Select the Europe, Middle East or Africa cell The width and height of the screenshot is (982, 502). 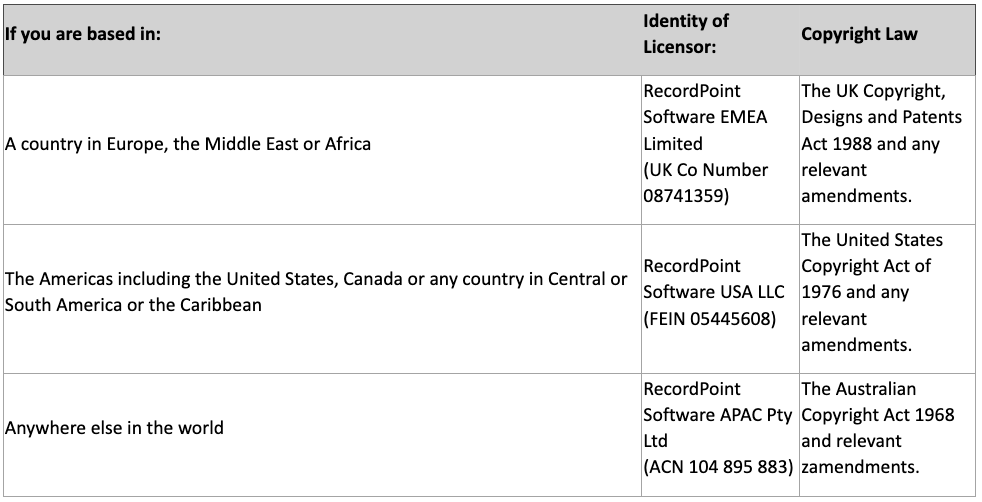(188, 144)
